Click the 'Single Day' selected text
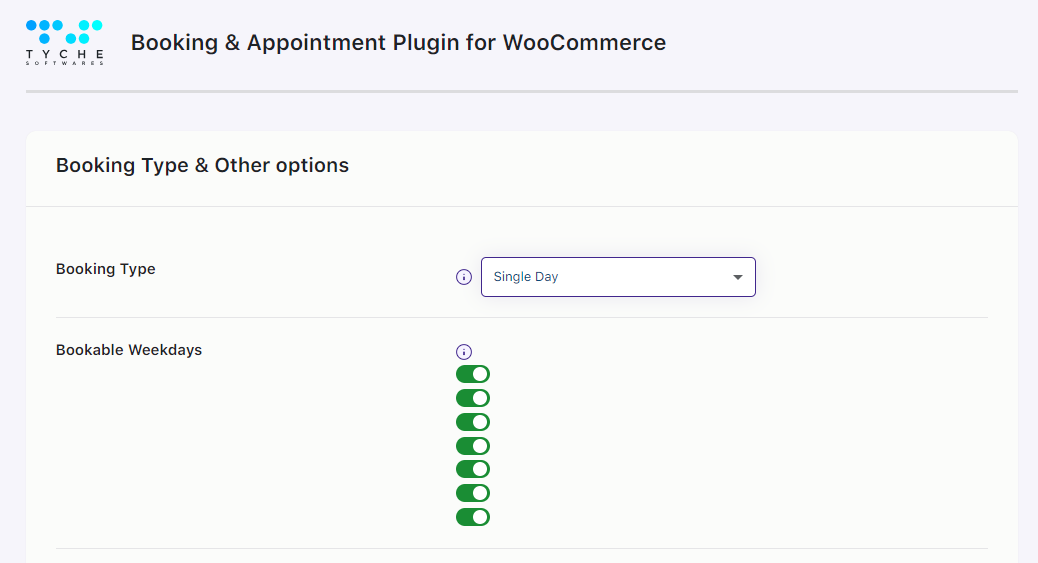Screen dimensions: 1038x563 [x=526, y=277]
